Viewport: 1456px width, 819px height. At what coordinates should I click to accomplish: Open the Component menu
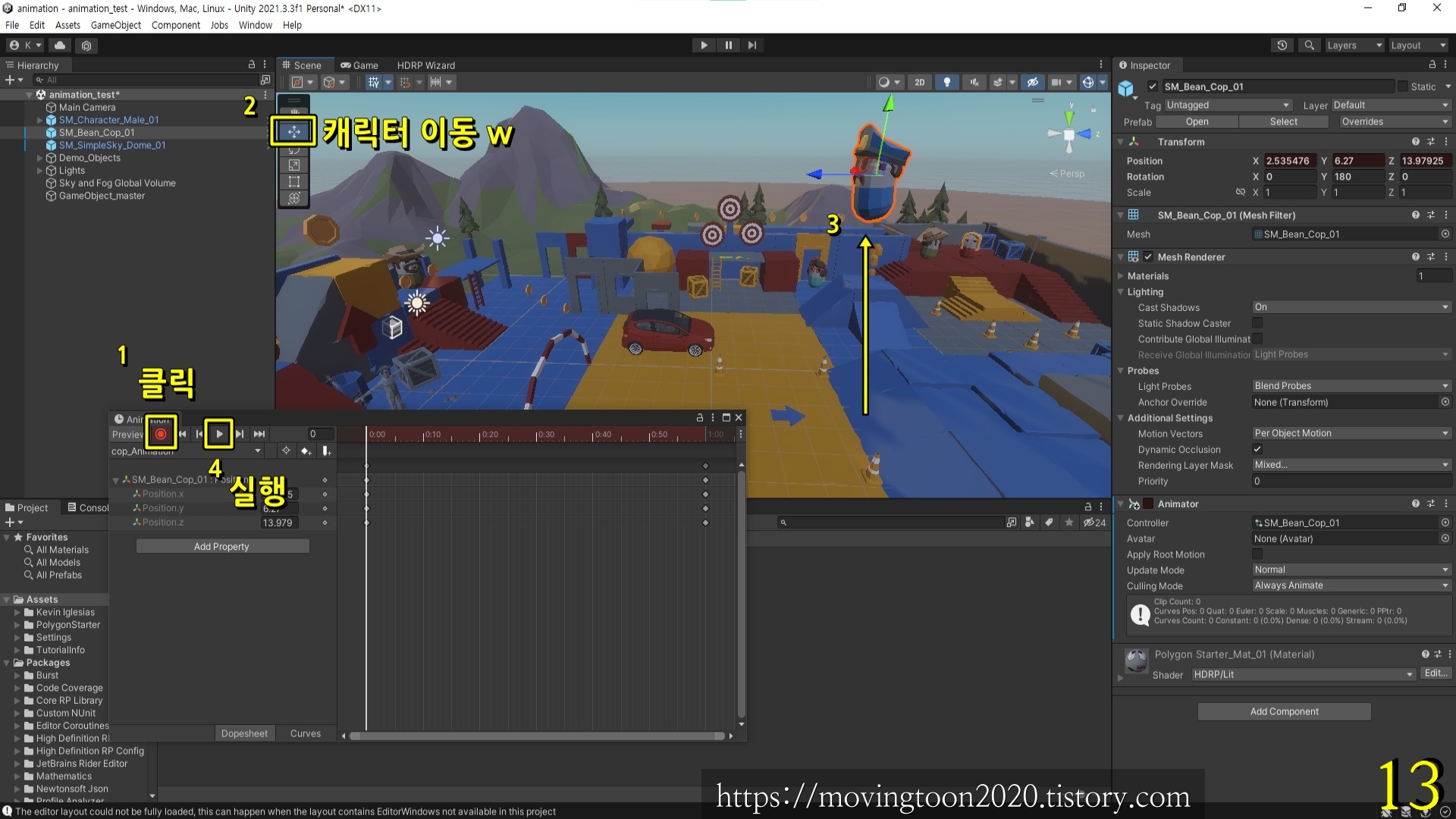[176, 25]
